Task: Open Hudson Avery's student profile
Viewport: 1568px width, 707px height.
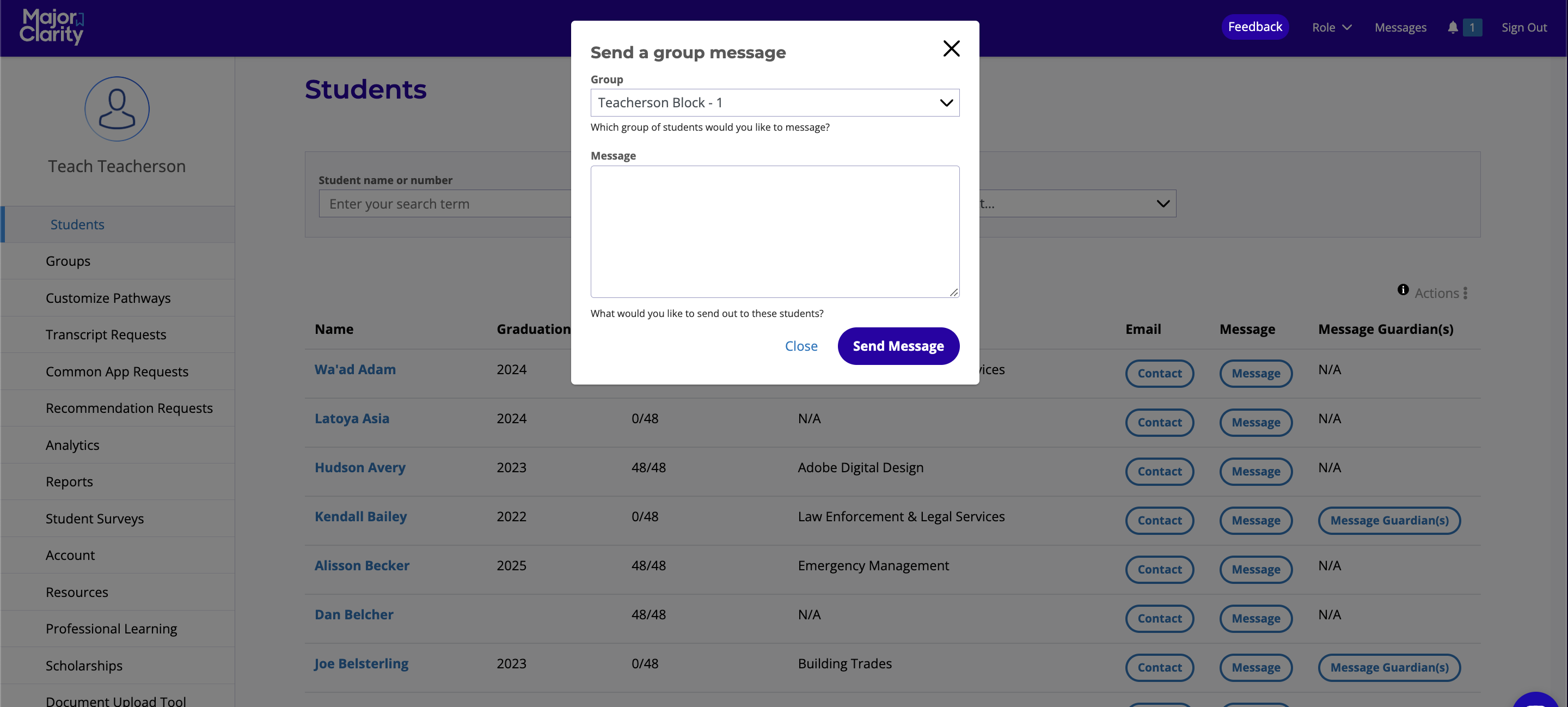Action: click(360, 468)
